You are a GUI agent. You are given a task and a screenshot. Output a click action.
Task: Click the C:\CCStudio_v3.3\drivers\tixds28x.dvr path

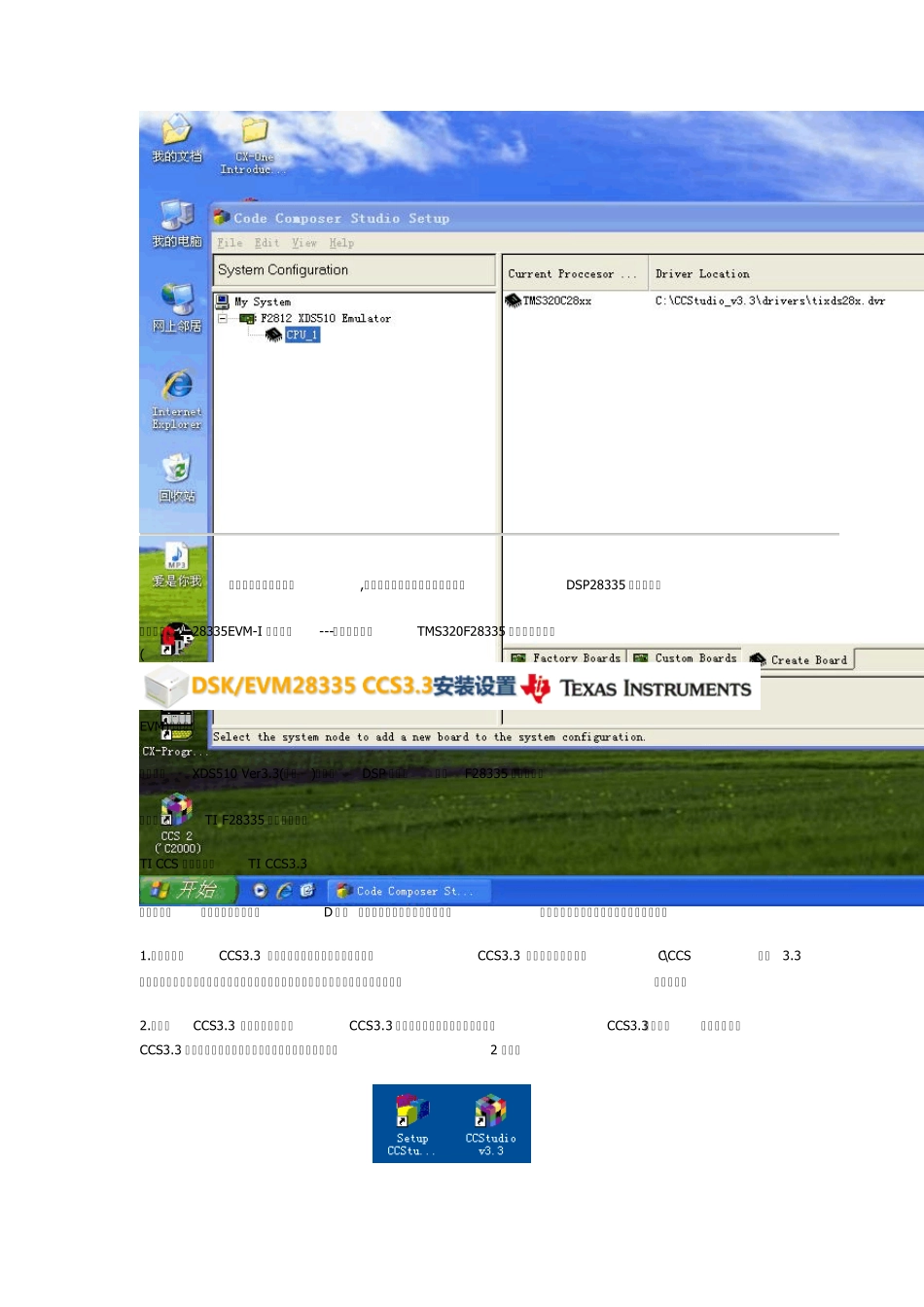tap(769, 300)
